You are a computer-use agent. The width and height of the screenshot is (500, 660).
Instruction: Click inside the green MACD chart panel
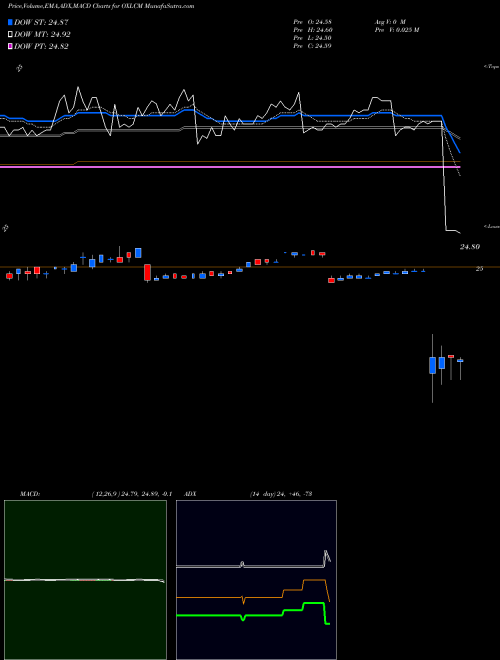point(85,580)
